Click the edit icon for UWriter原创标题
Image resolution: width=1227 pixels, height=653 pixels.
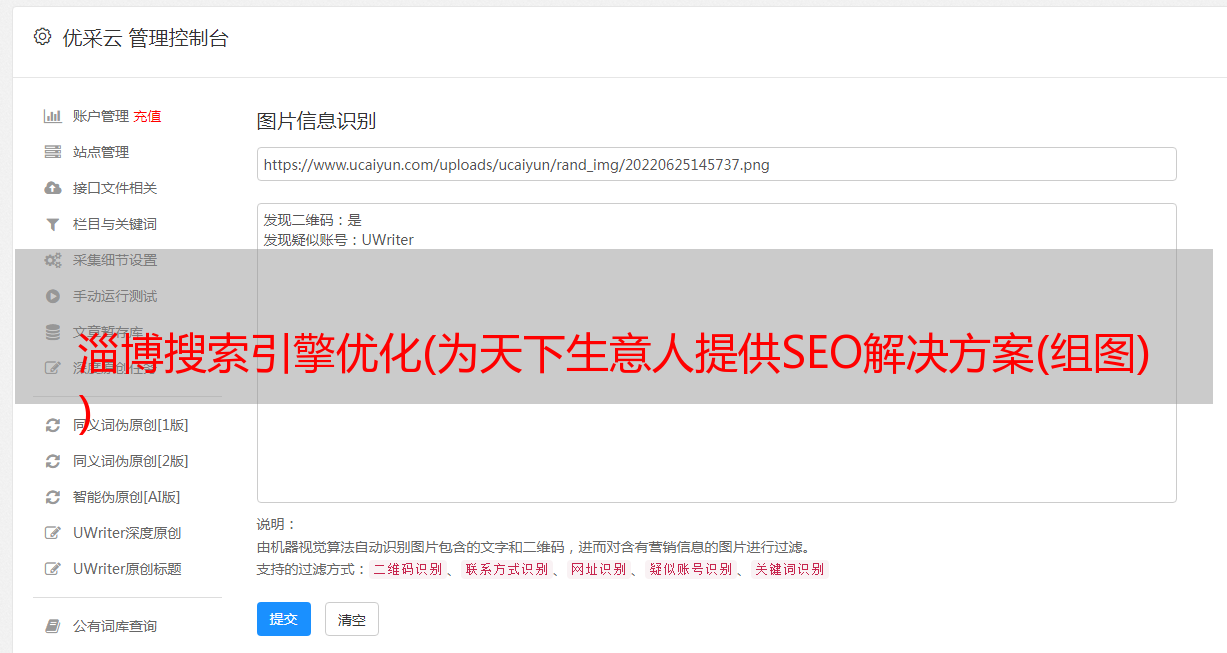pos(53,569)
